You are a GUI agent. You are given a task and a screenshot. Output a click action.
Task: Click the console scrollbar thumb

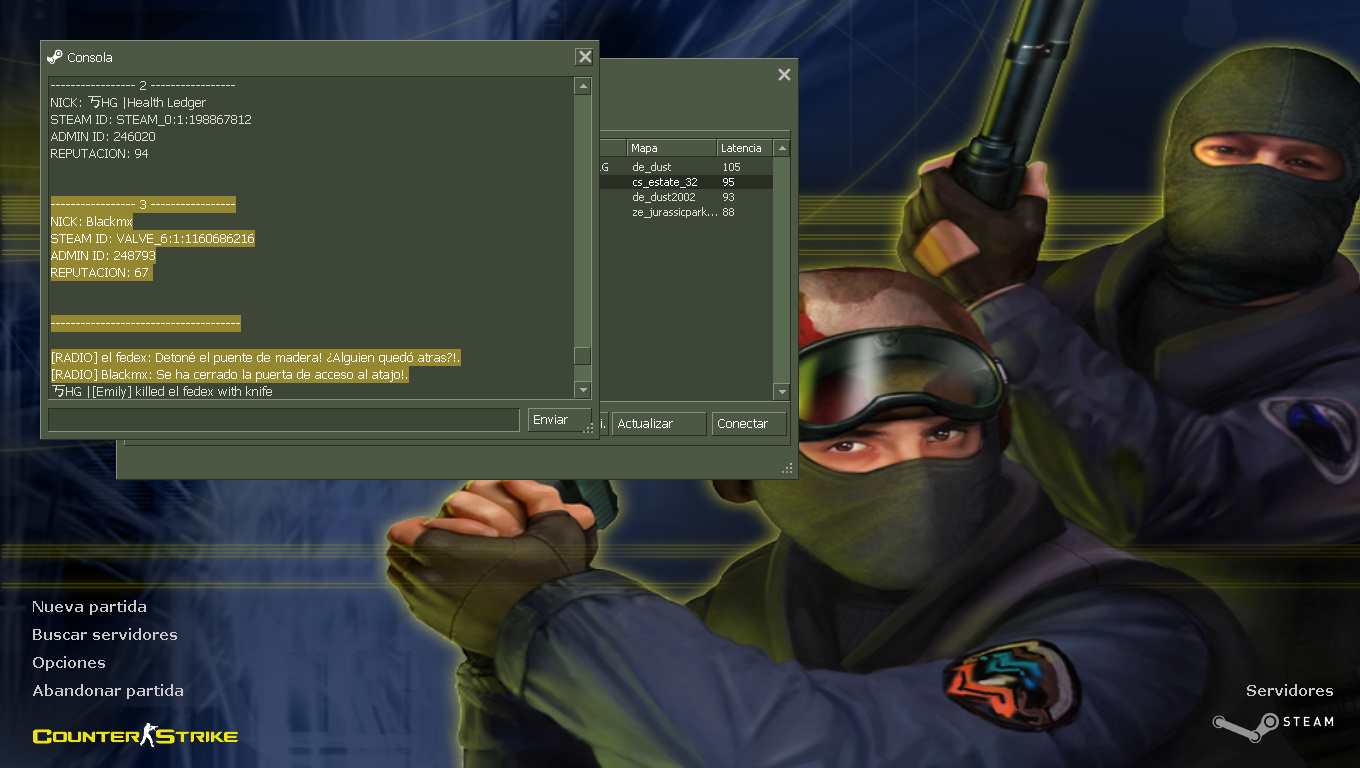tap(582, 356)
